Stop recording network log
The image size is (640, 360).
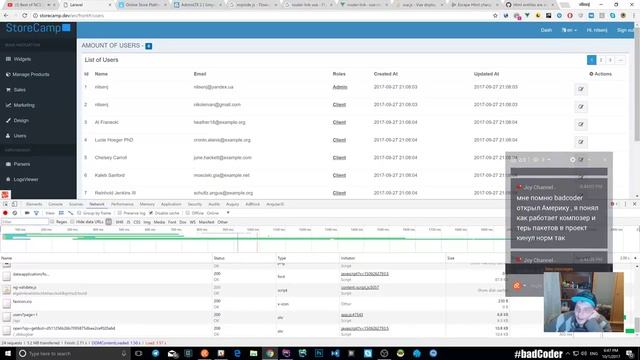(x=5, y=213)
